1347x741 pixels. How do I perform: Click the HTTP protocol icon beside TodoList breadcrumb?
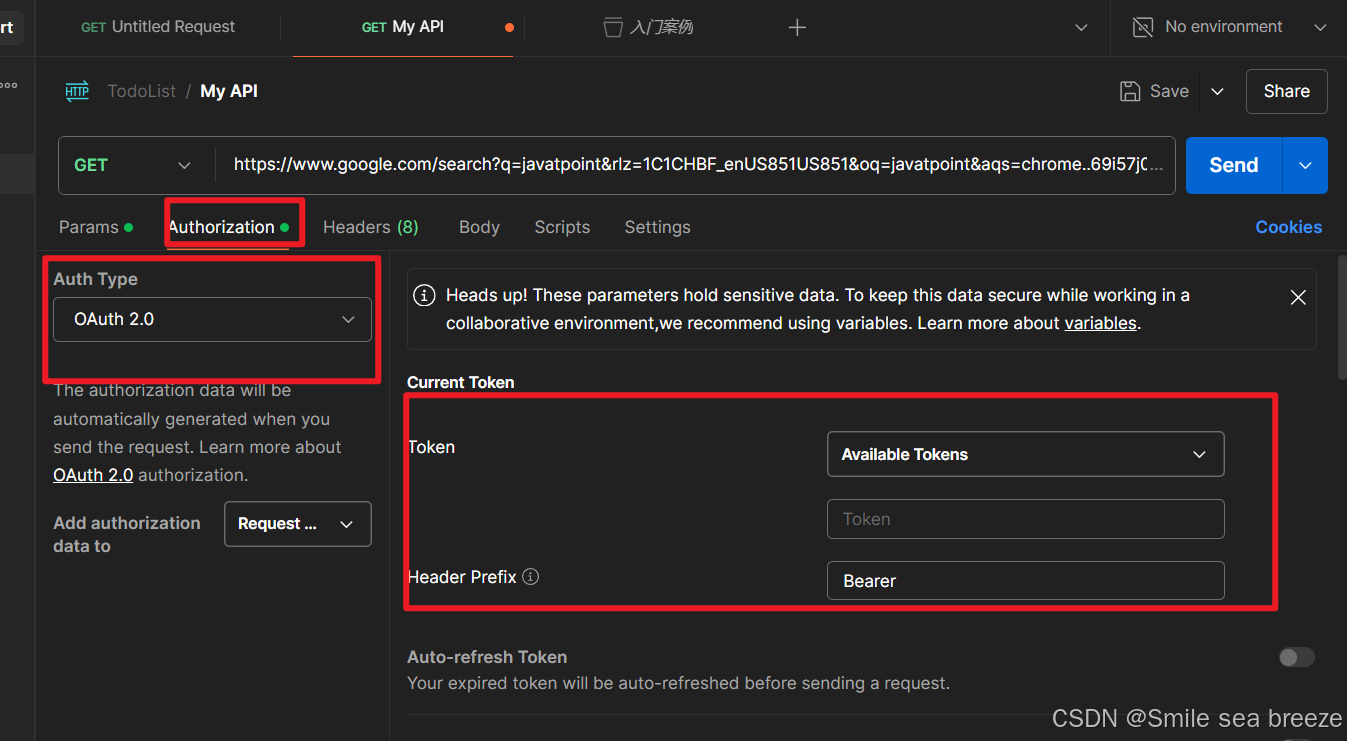pyautogui.click(x=77, y=90)
